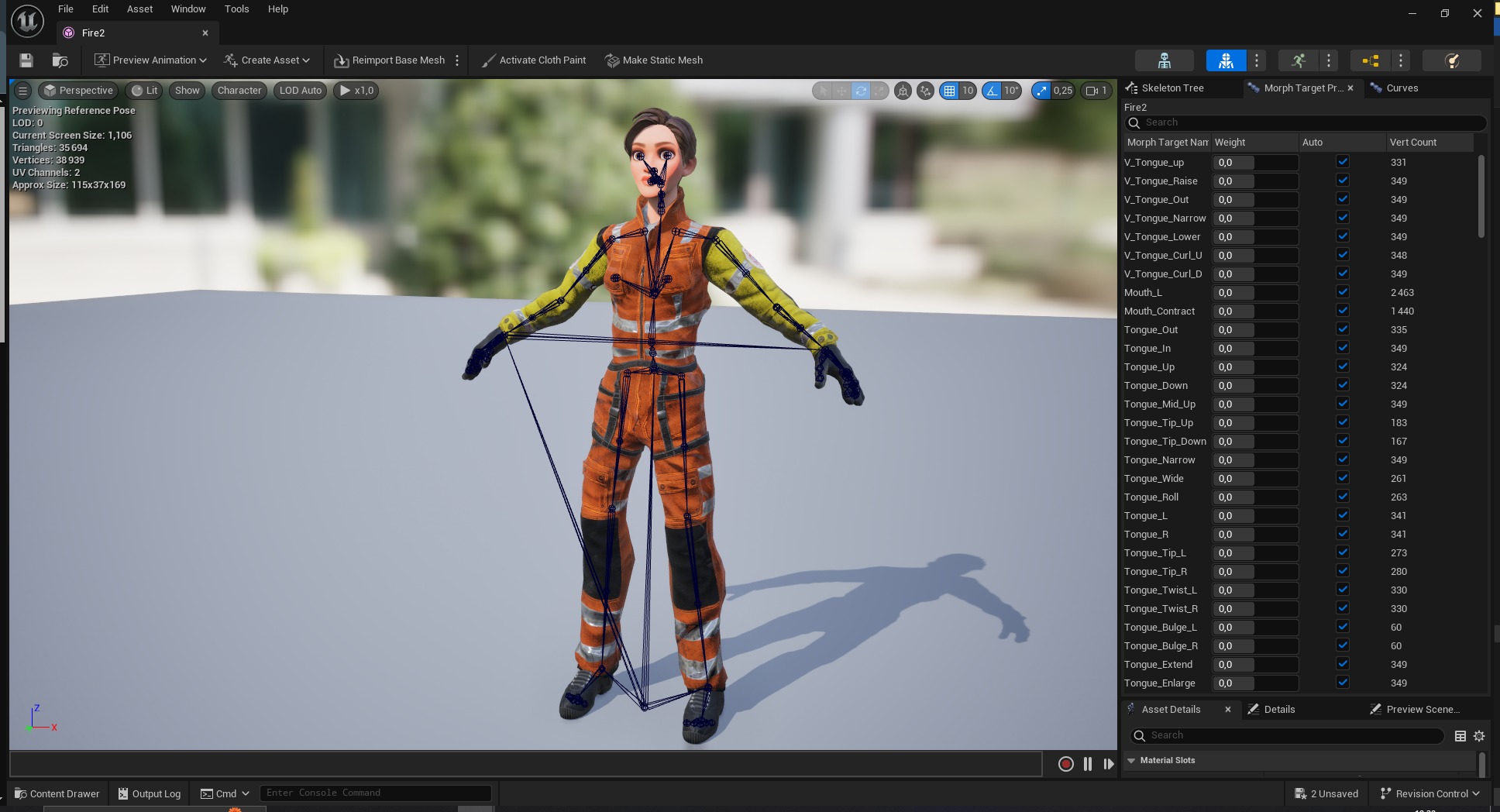Expand Reimport Base Mesh extra options
The width and height of the screenshot is (1500, 812).
pyautogui.click(x=457, y=60)
